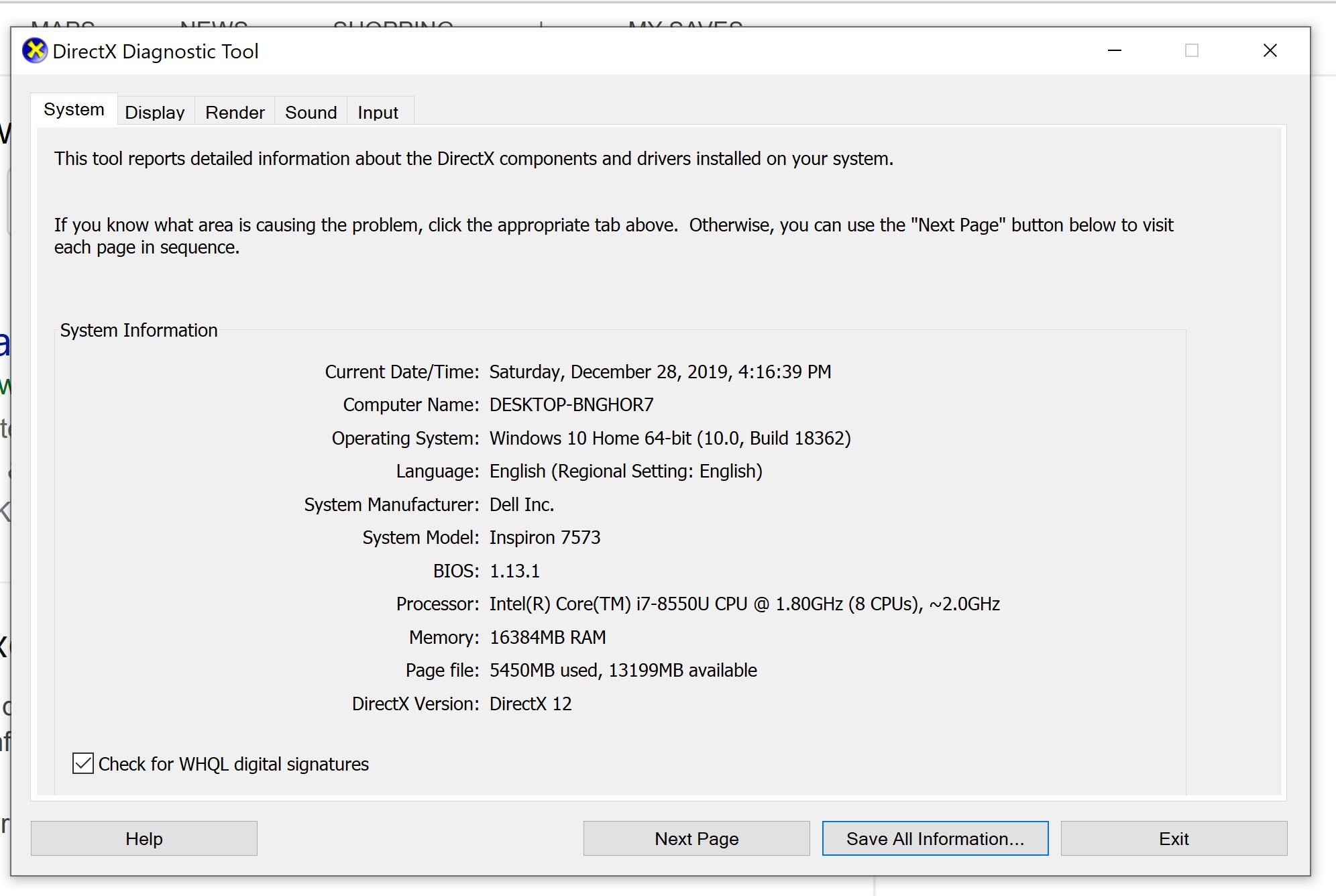Select the Sound tab
Screen dimensions: 1336x896
coord(311,112)
